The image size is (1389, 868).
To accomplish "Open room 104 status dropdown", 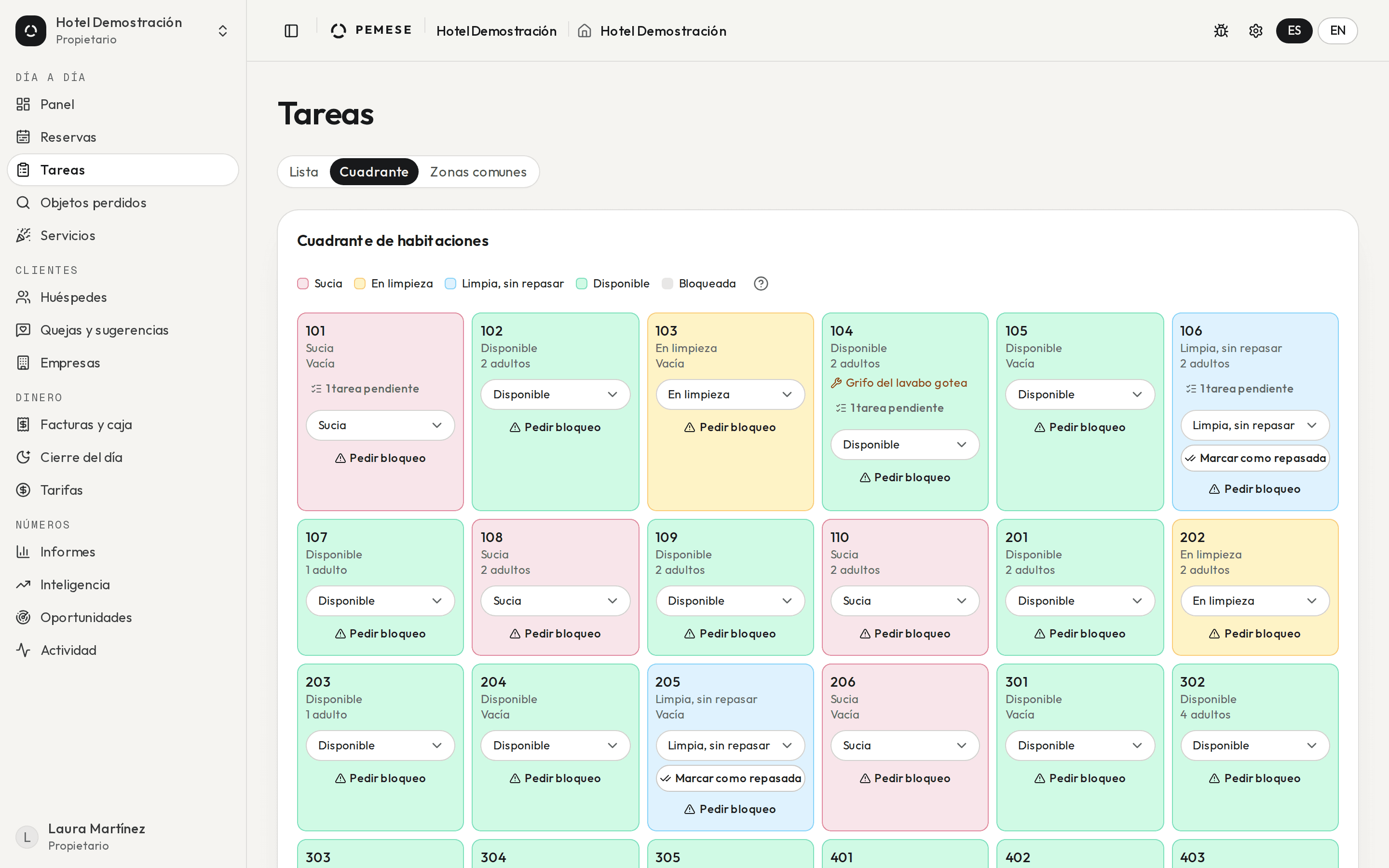I will (905, 445).
